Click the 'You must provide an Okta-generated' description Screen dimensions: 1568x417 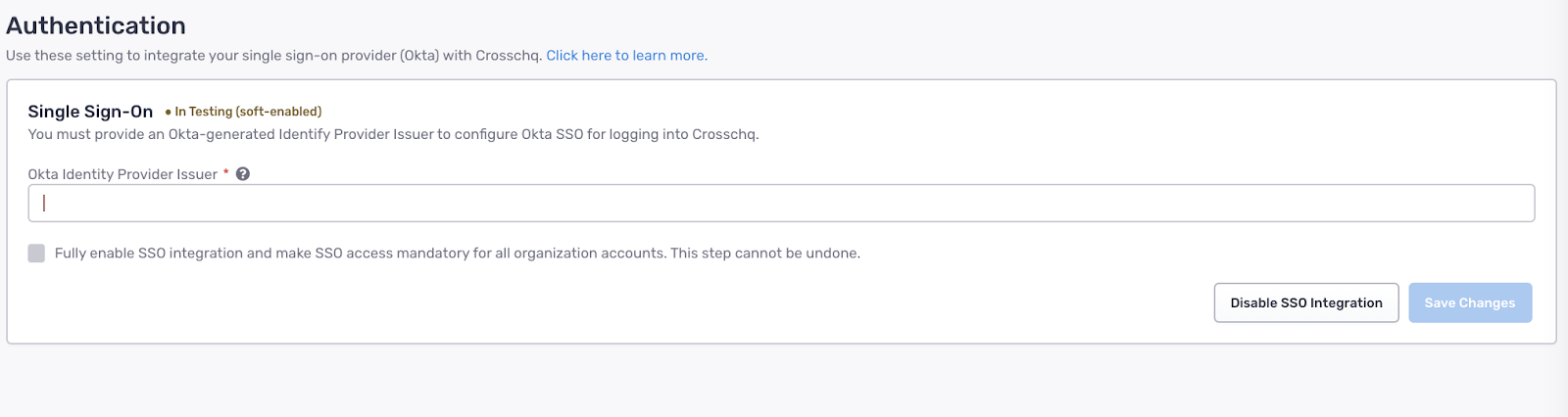tap(393, 134)
